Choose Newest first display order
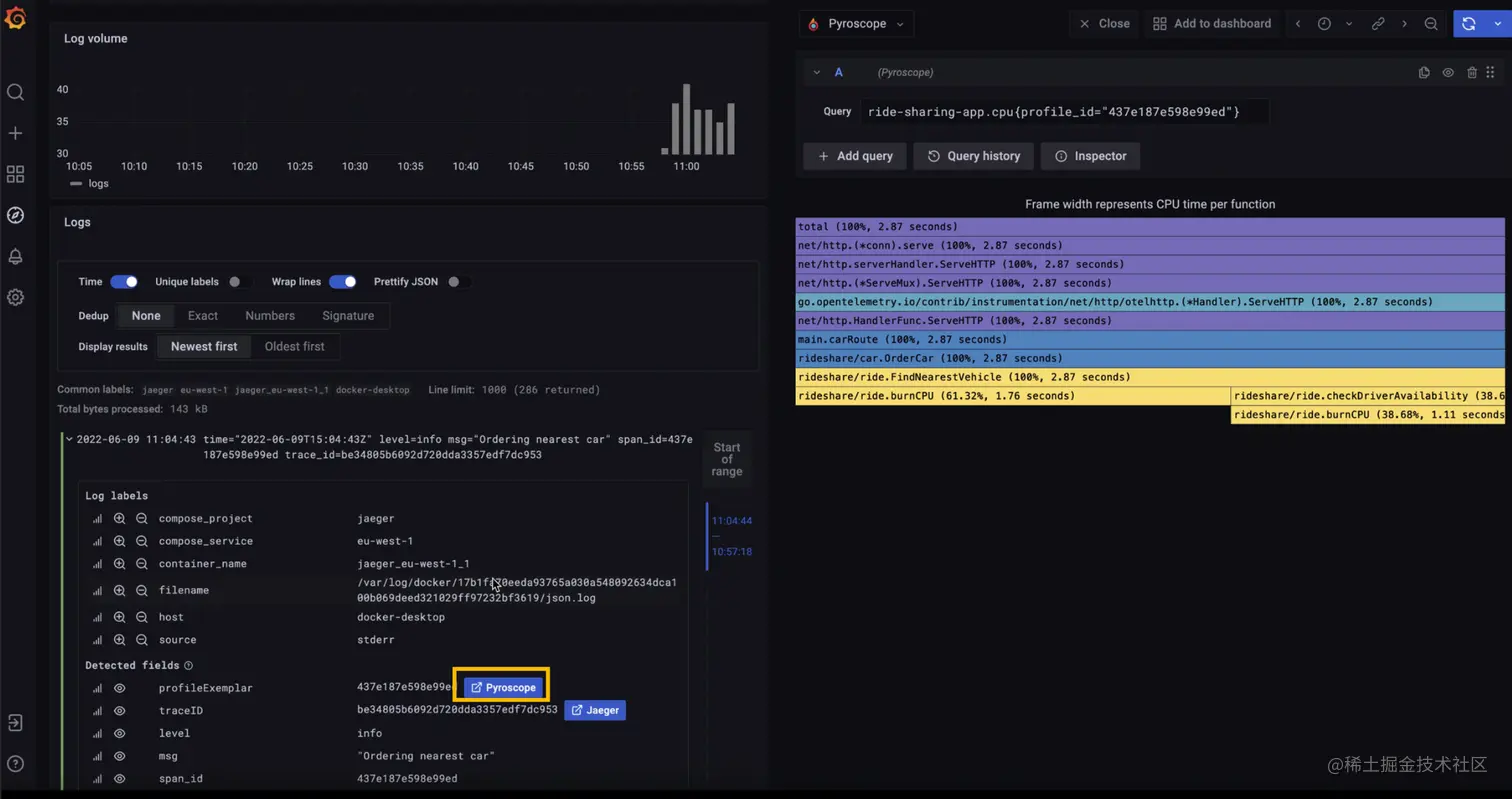The image size is (1512, 799). click(204, 347)
